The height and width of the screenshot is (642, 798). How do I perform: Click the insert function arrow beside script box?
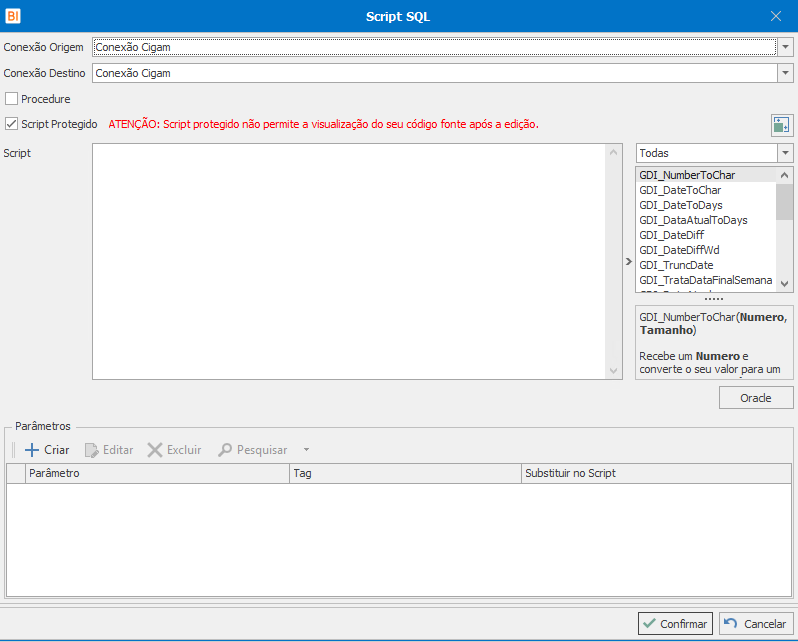[629, 261]
